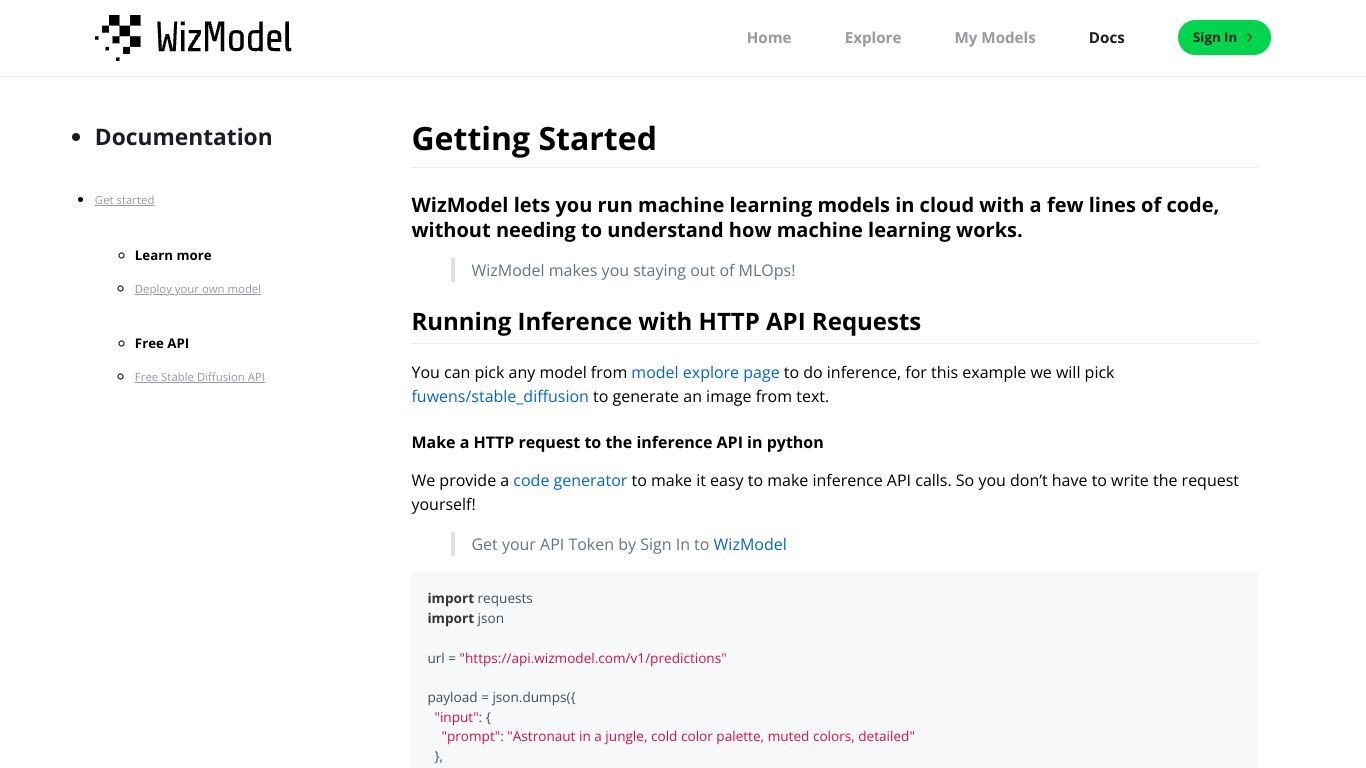This screenshot has width=1366, height=768.
Task: Click the Learn more sidebar label
Action: (173, 255)
